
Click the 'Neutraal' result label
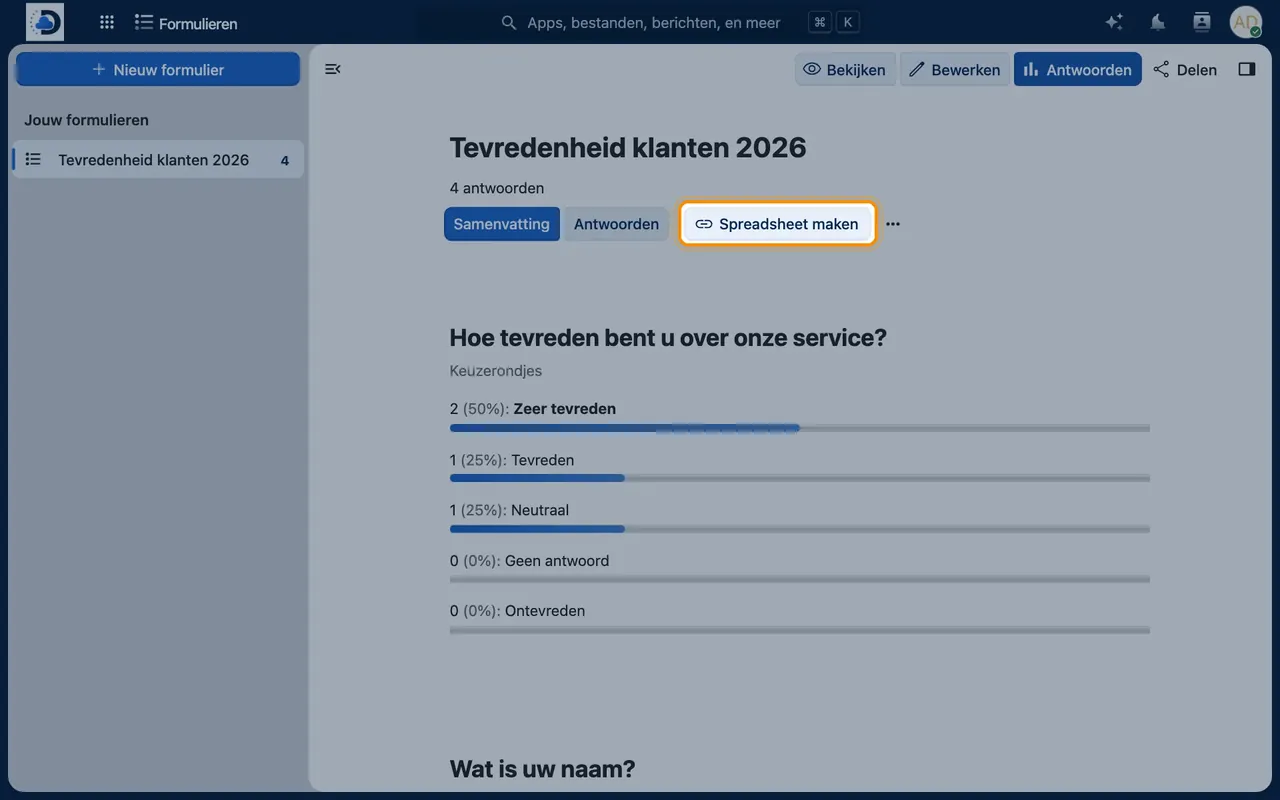[540, 510]
